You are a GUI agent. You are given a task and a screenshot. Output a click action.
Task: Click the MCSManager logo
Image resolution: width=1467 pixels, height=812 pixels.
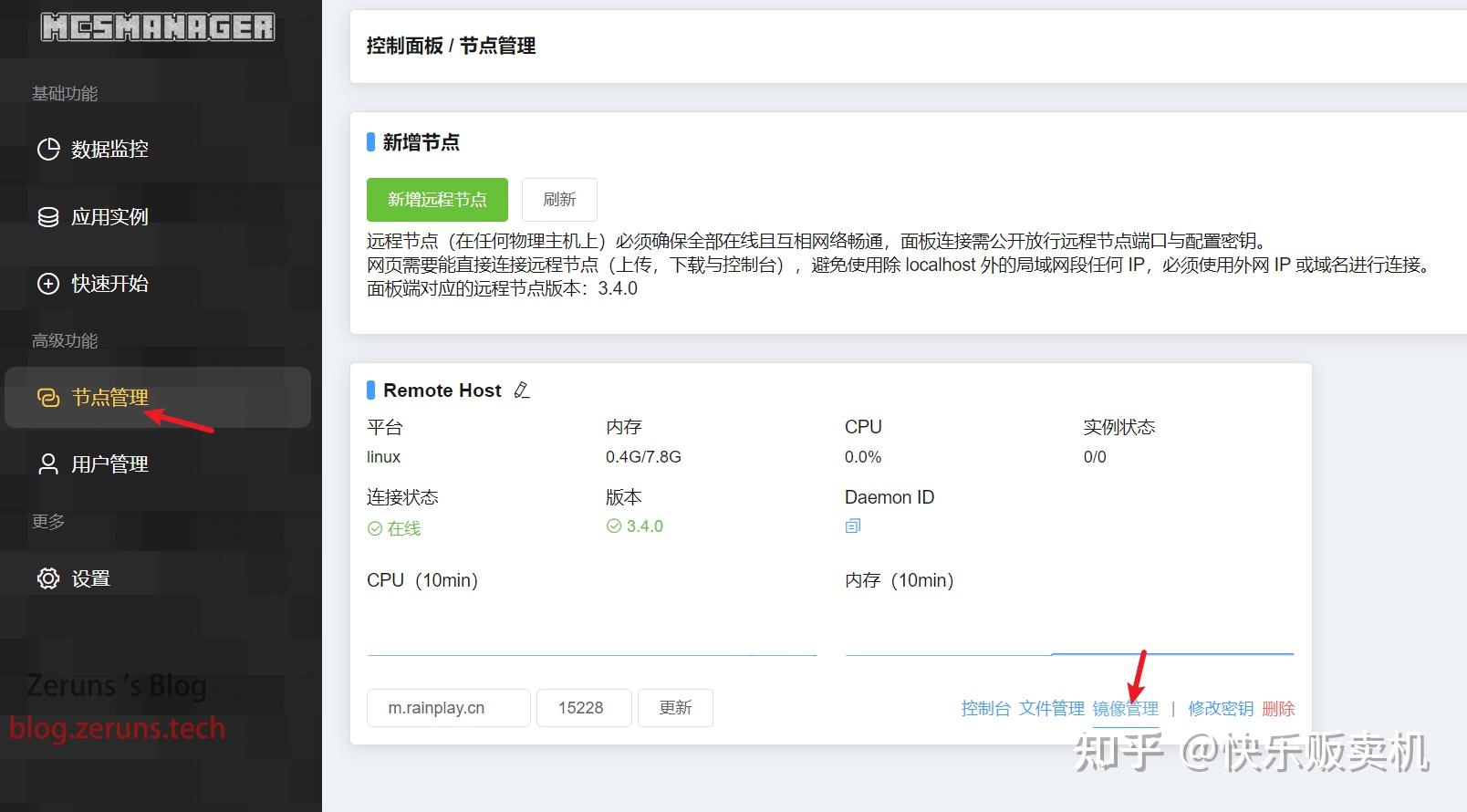click(x=158, y=27)
